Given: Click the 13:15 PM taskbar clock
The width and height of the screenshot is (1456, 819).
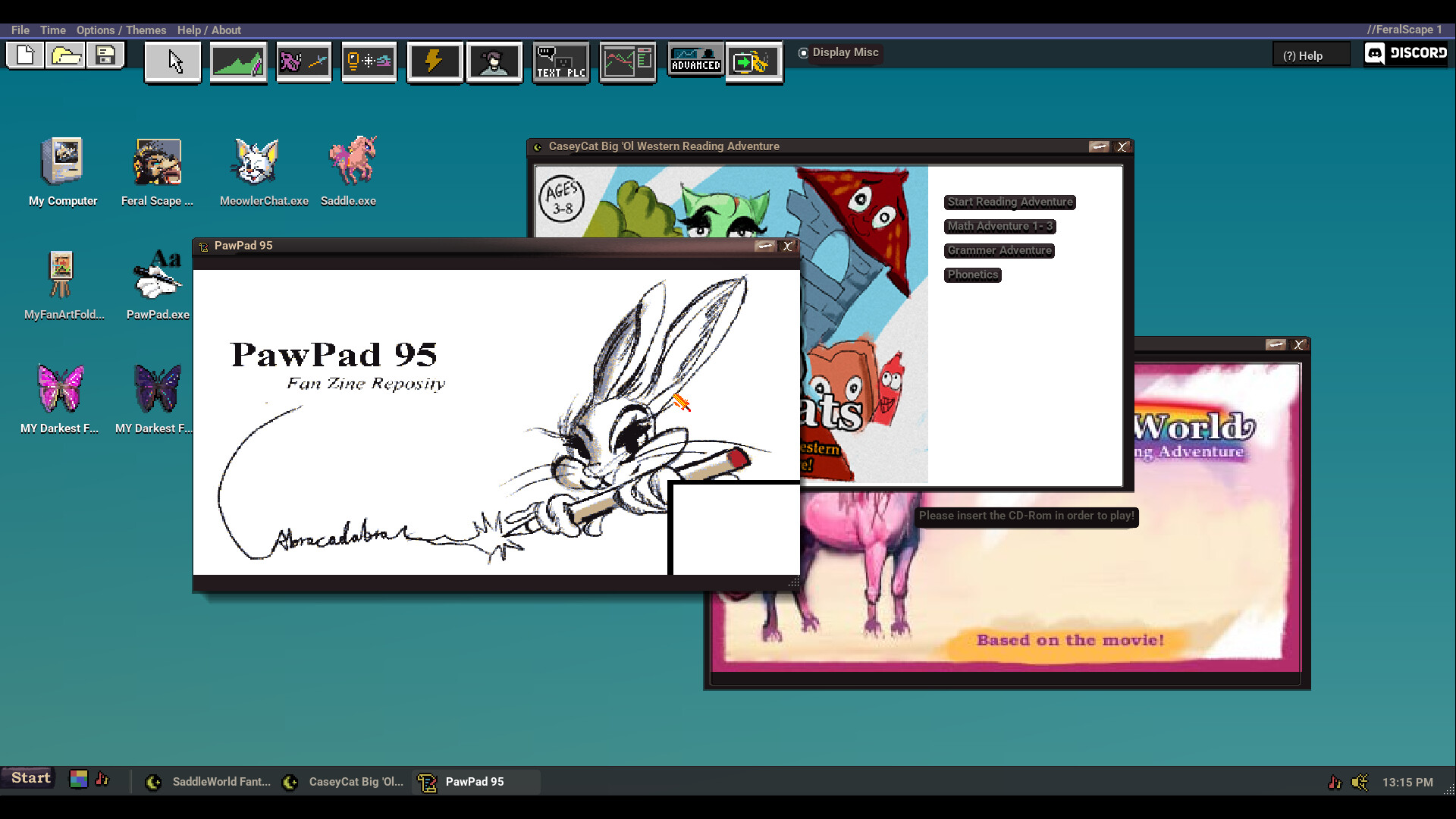Looking at the screenshot, I should (1407, 782).
